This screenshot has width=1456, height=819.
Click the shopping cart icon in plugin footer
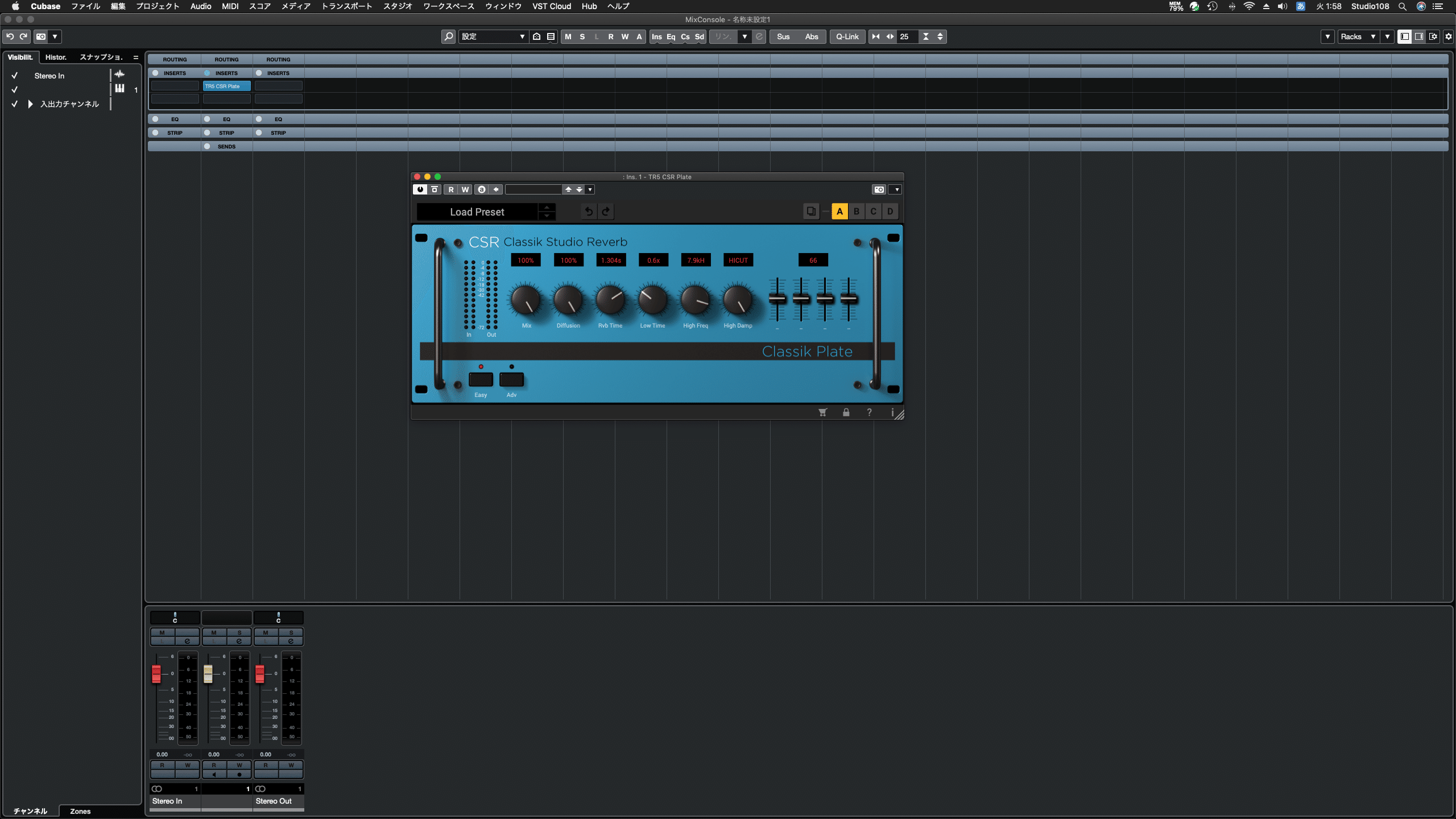coord(822,412)
